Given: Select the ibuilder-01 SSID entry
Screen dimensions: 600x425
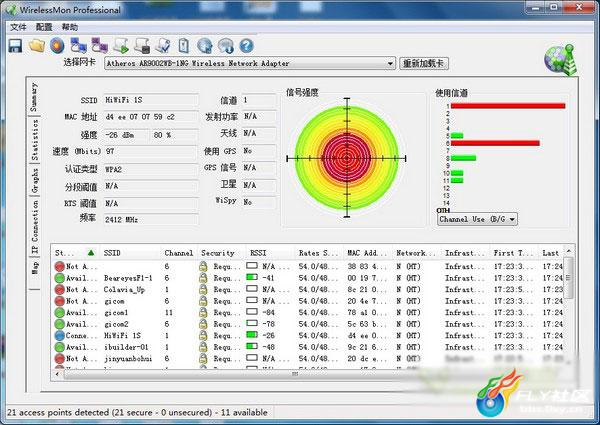Looking at the screenshot, I should pos(126,347).
